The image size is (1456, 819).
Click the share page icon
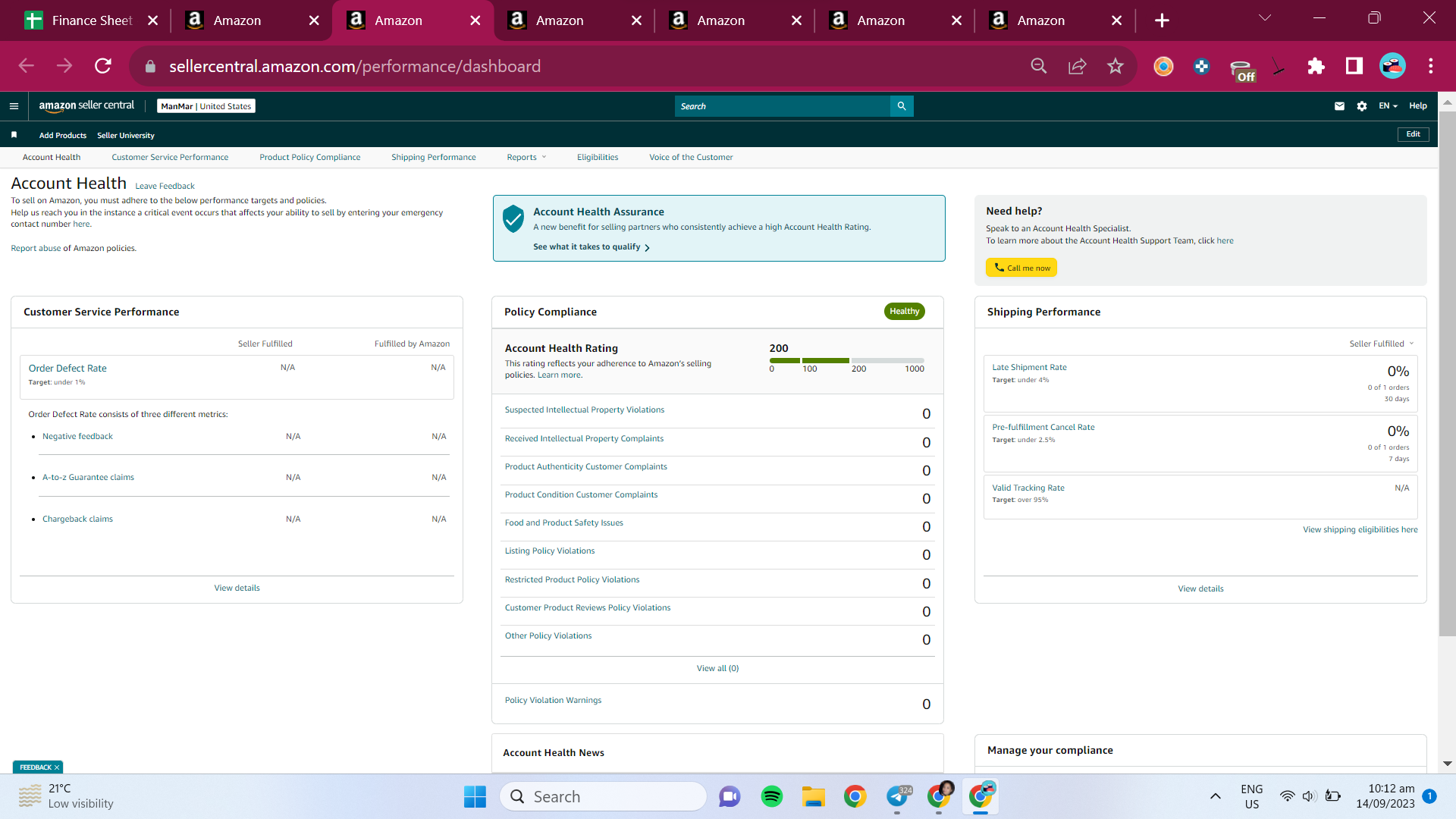(x=1077, y=66)
